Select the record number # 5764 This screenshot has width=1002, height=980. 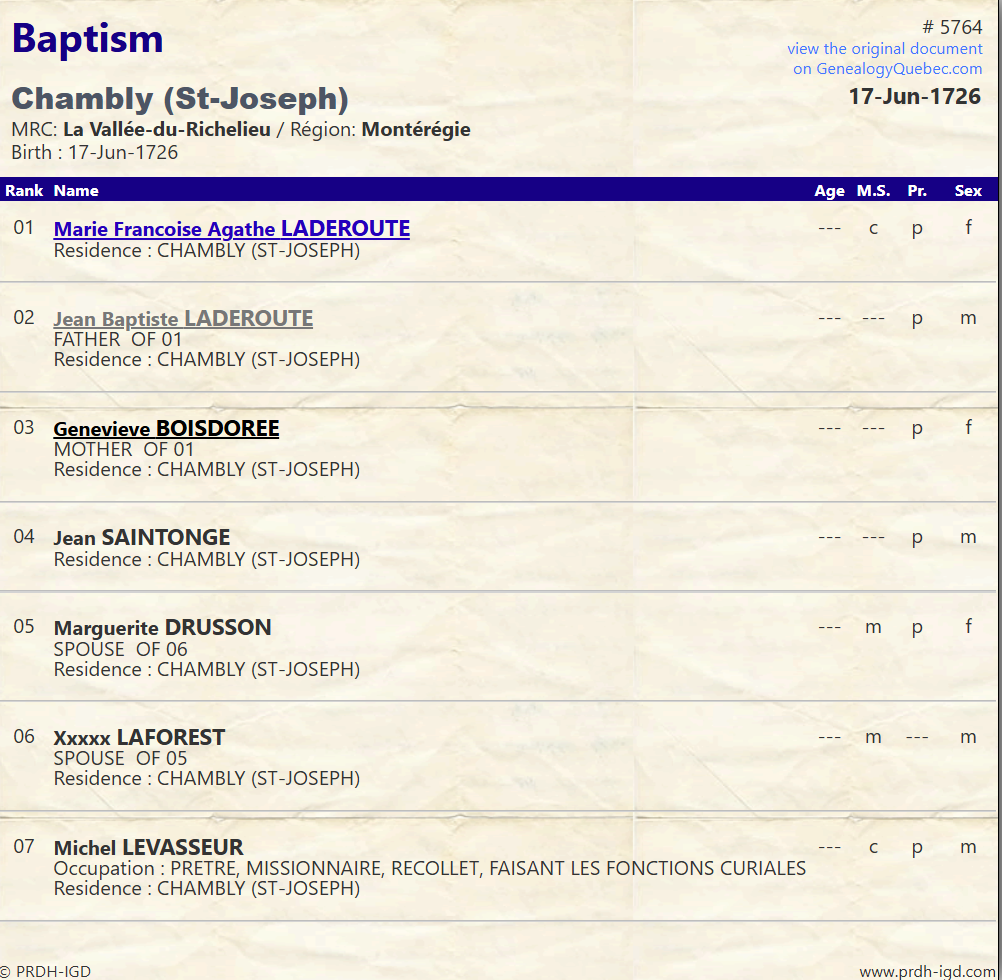point(952,27)
